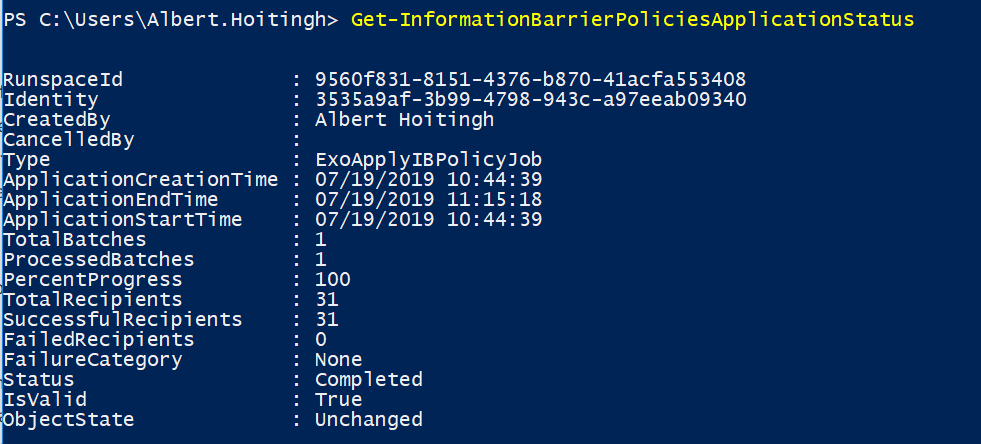The image size is (981, 444).
Task: Click the CancelledBy field label
Action: coord(68,139)
